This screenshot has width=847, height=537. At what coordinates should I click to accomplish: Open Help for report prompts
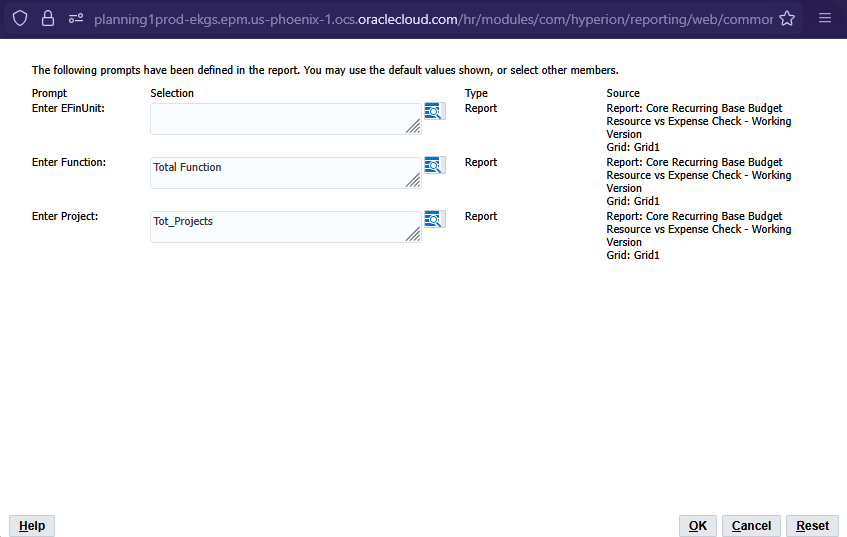click(32, 526)
